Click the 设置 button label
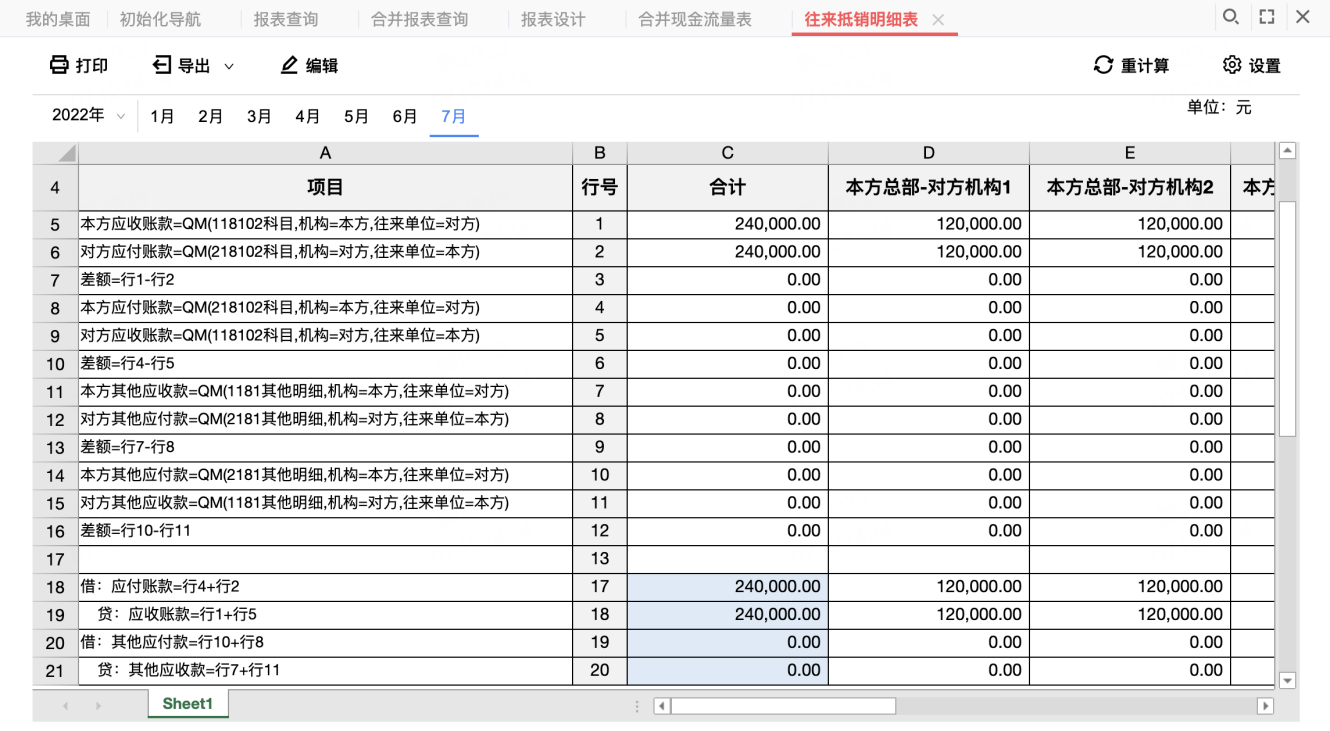Viewport: 1330px width, 731px height. click(x=1265, y=66)
